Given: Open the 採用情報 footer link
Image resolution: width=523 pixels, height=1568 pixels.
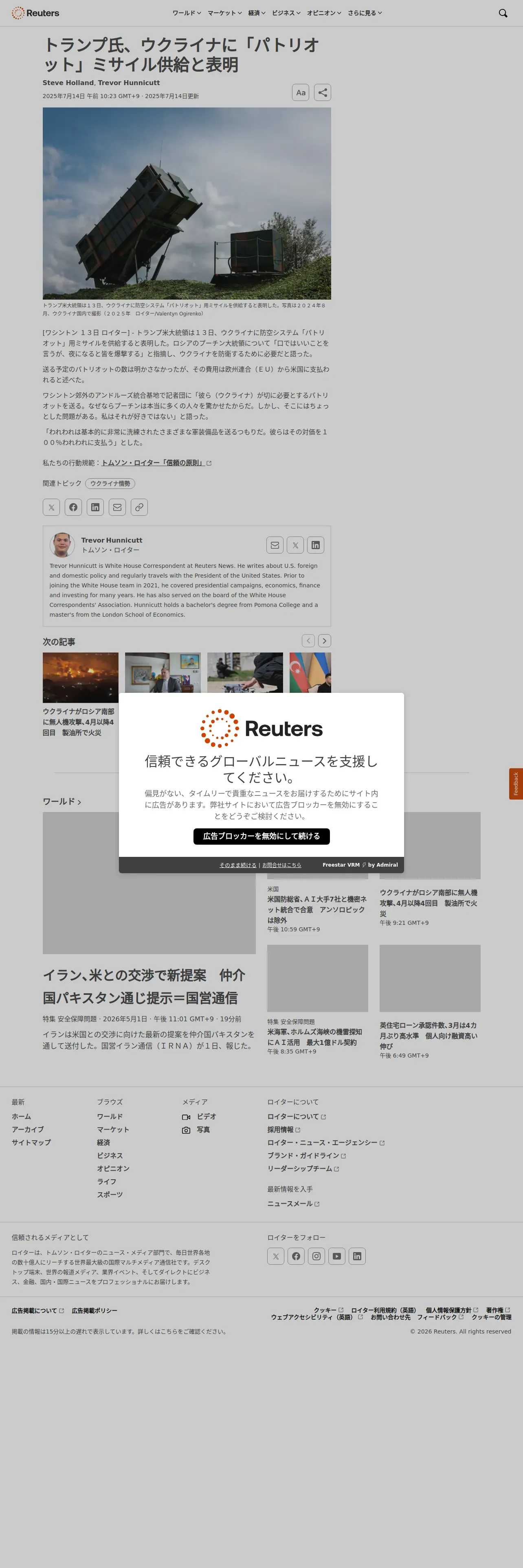Looking at the screenshot, I should click(284, 1130).
